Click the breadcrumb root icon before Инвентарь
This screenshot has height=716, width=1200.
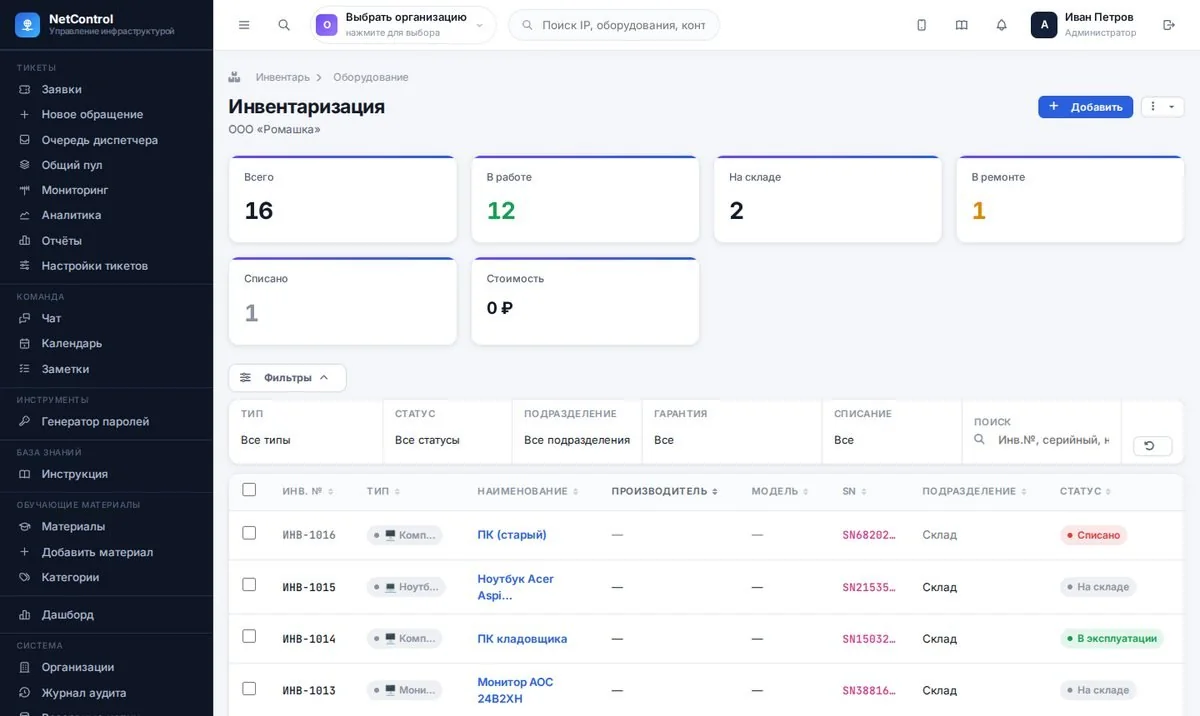[x=234, y=77]
